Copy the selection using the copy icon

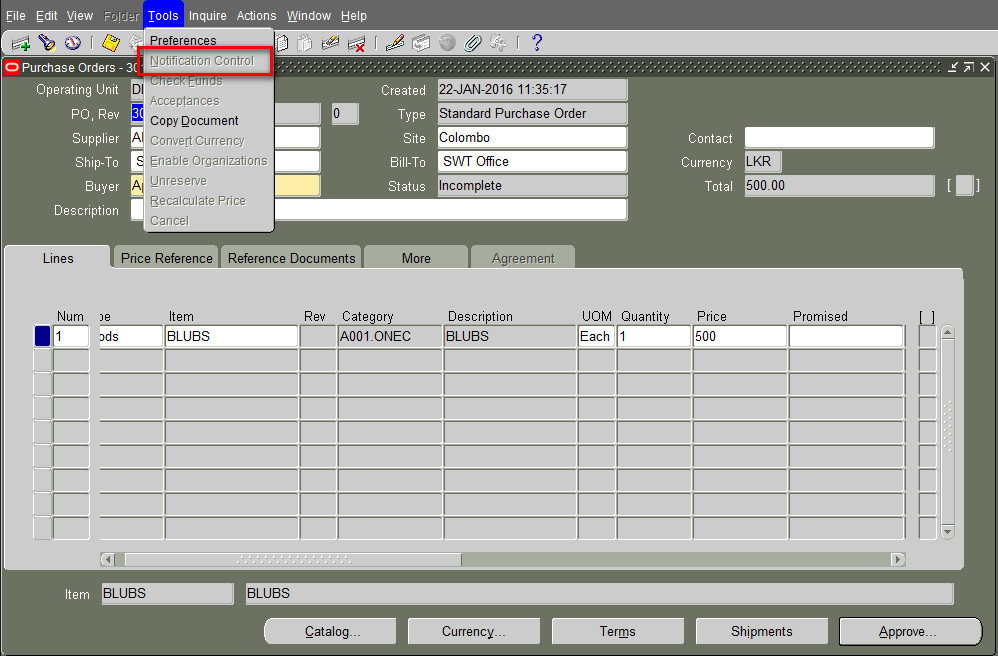pyautogui.click(x=283, y=43)
